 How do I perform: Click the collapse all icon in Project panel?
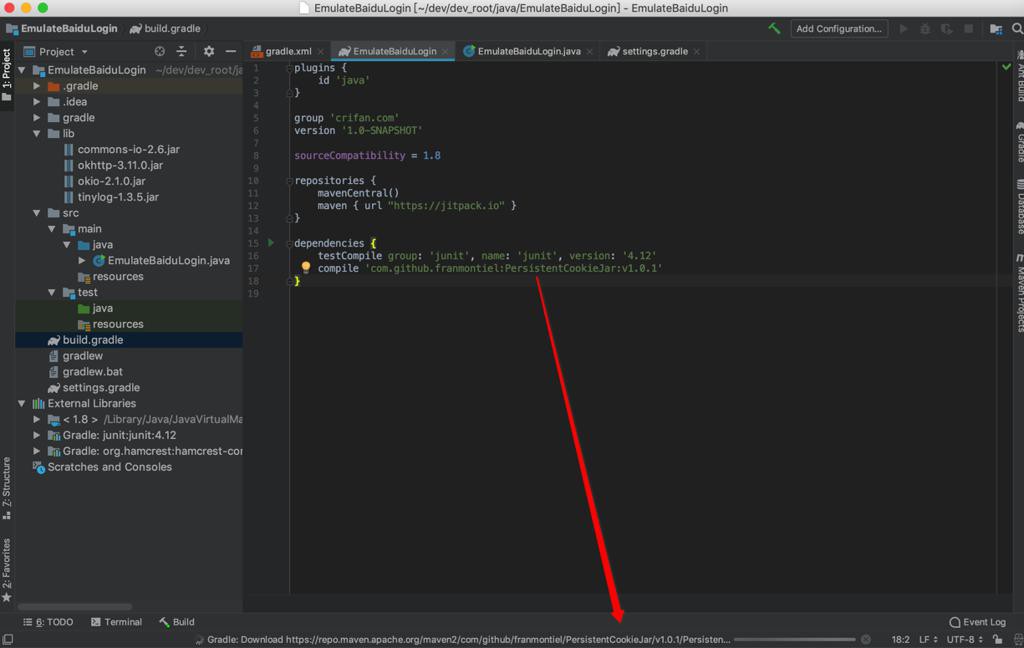point(182,51)
